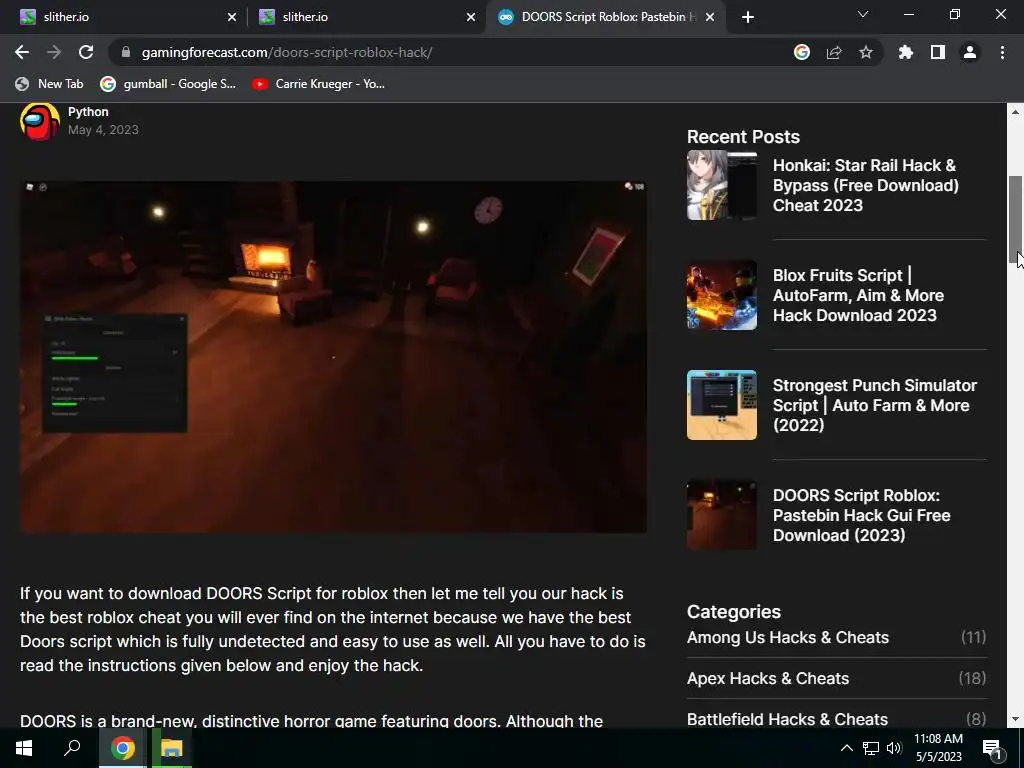The width and height of the screenshot is (1024, 768).
Task: Click Blox Fruits post thumbnail
Action: (722, 295)
